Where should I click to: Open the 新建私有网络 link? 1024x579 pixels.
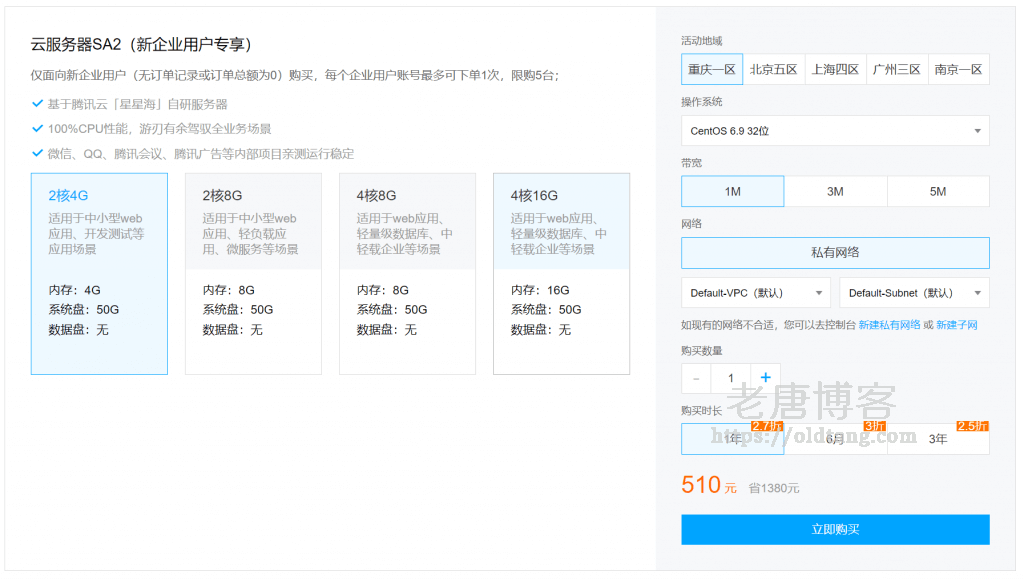coord(889,325)
